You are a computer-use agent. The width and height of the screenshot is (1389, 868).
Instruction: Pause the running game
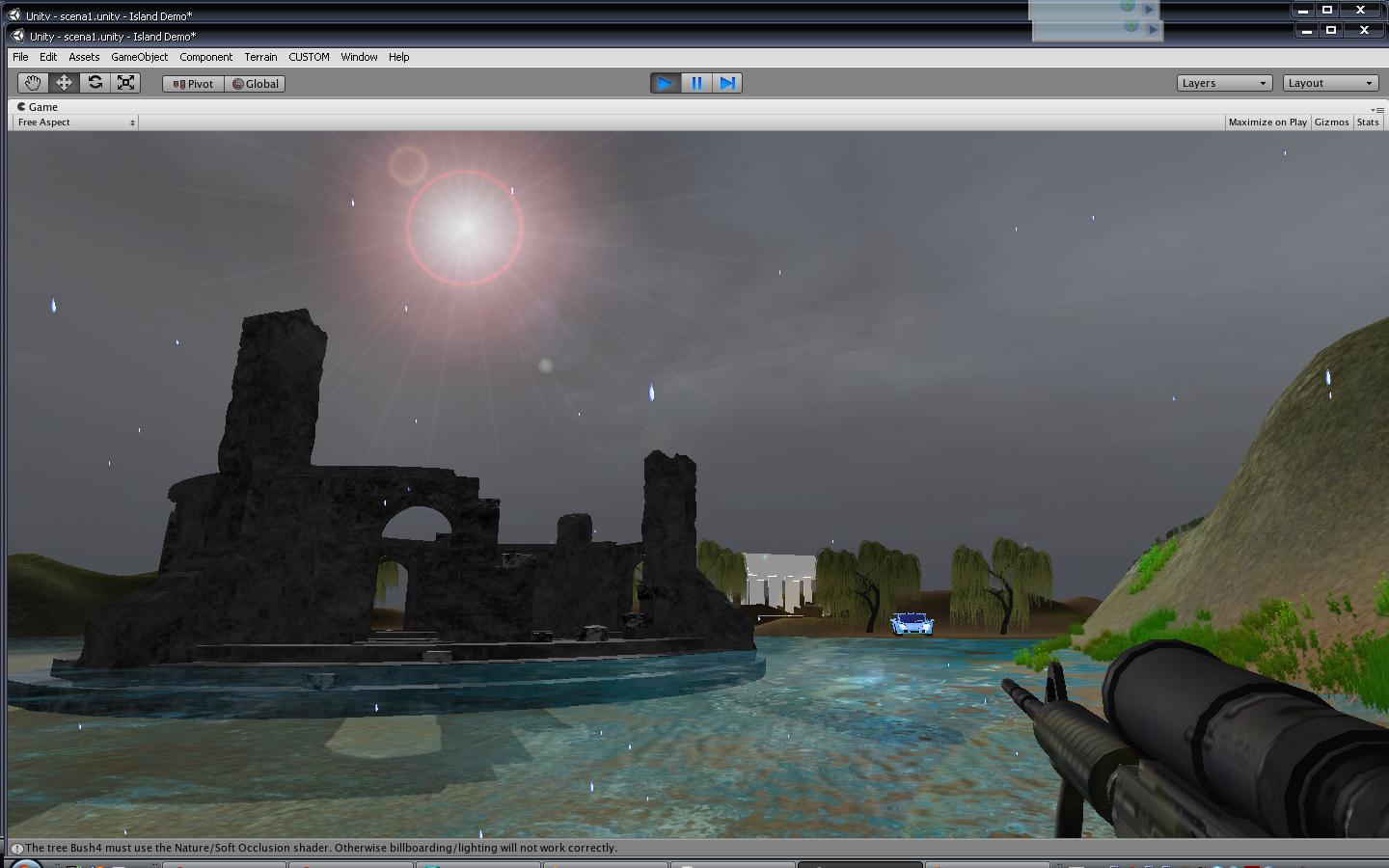696,83
